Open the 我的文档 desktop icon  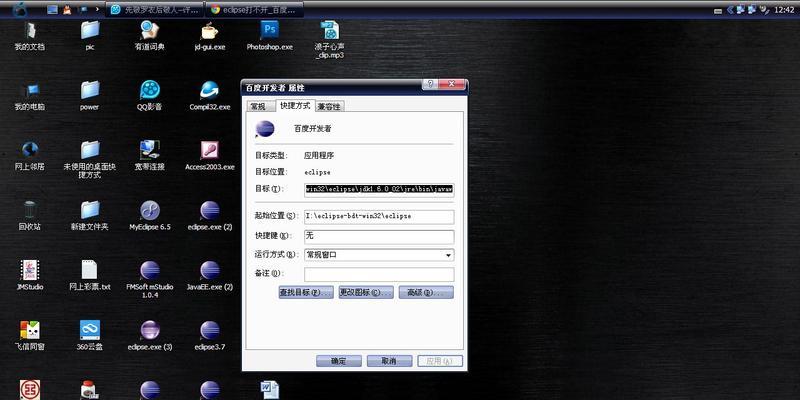click(30, 35)
